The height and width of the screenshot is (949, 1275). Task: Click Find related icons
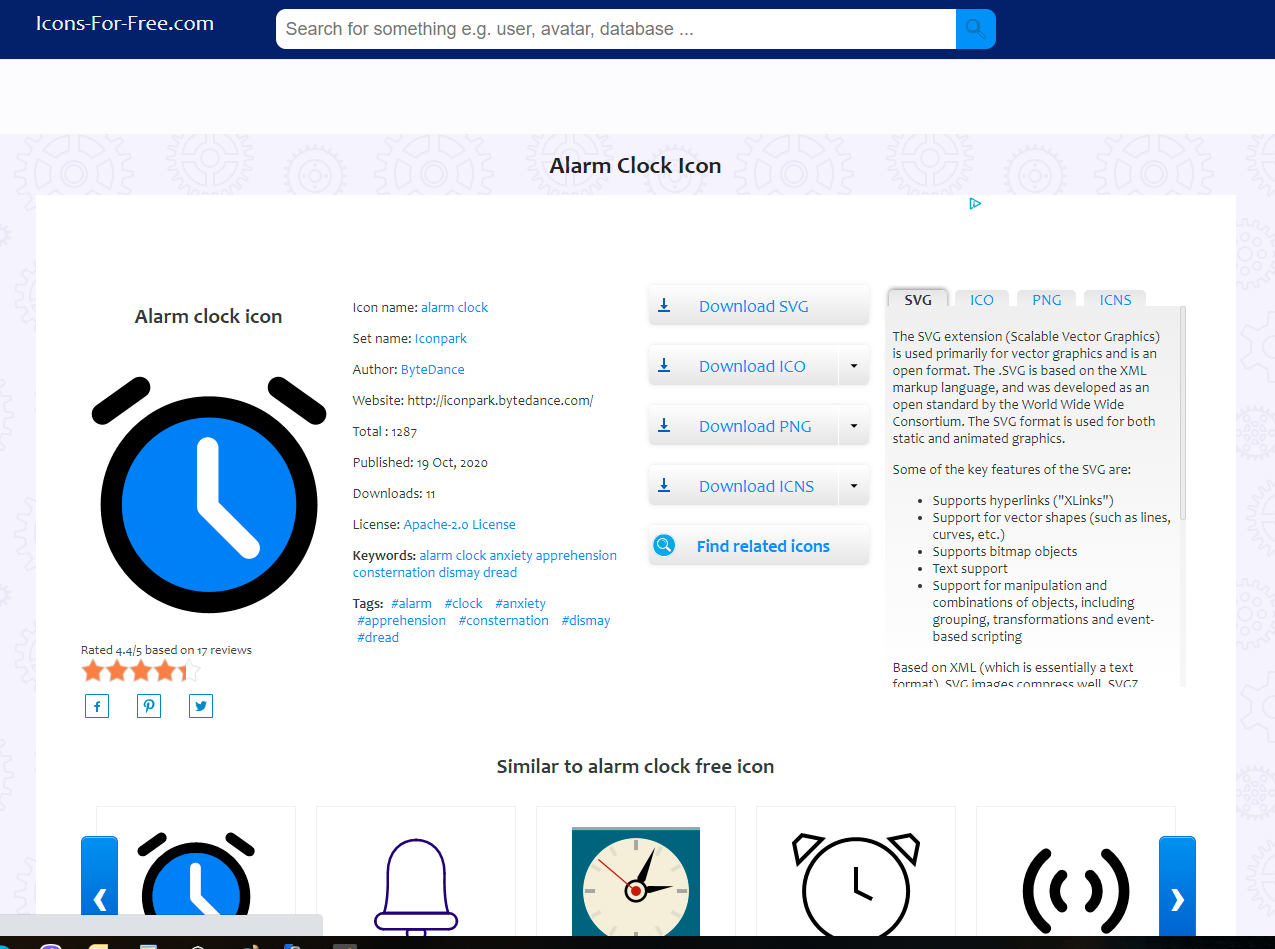(x=759, y=546)
